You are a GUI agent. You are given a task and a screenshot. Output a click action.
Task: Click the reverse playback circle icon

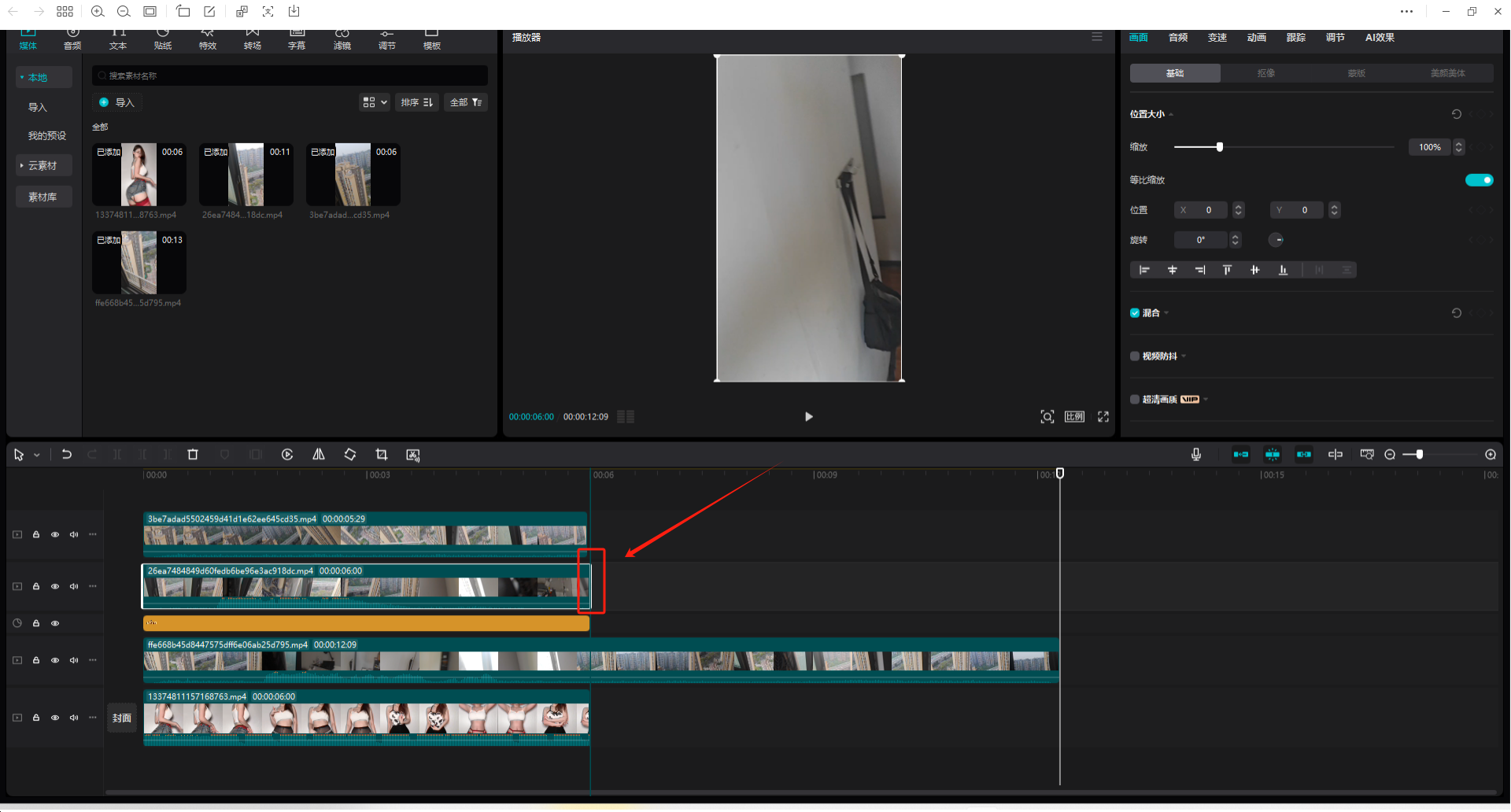point(287,455)
